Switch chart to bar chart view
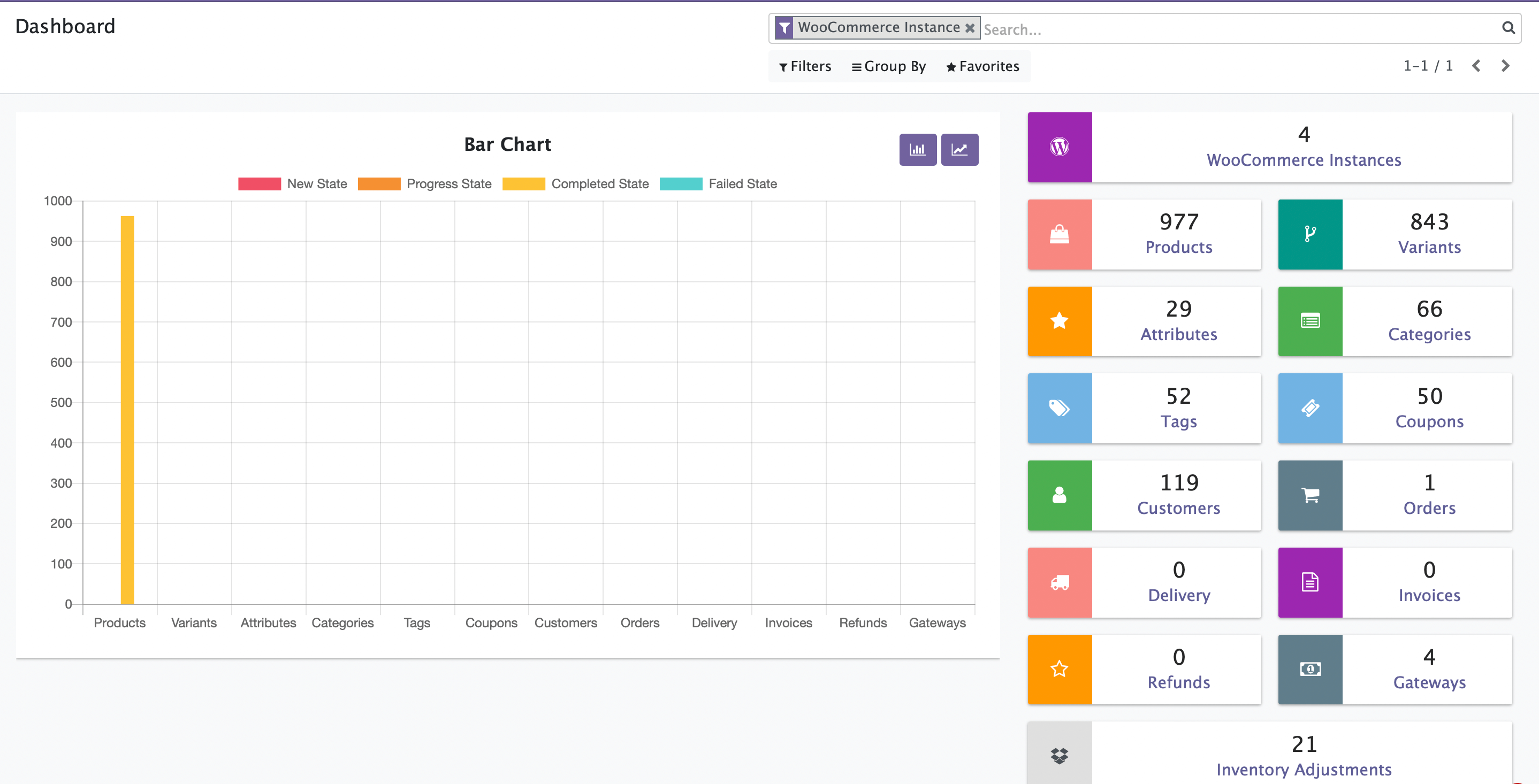The height and width of the screenshot is (784, 1539). pyautogui.click(x=918, y=149)
